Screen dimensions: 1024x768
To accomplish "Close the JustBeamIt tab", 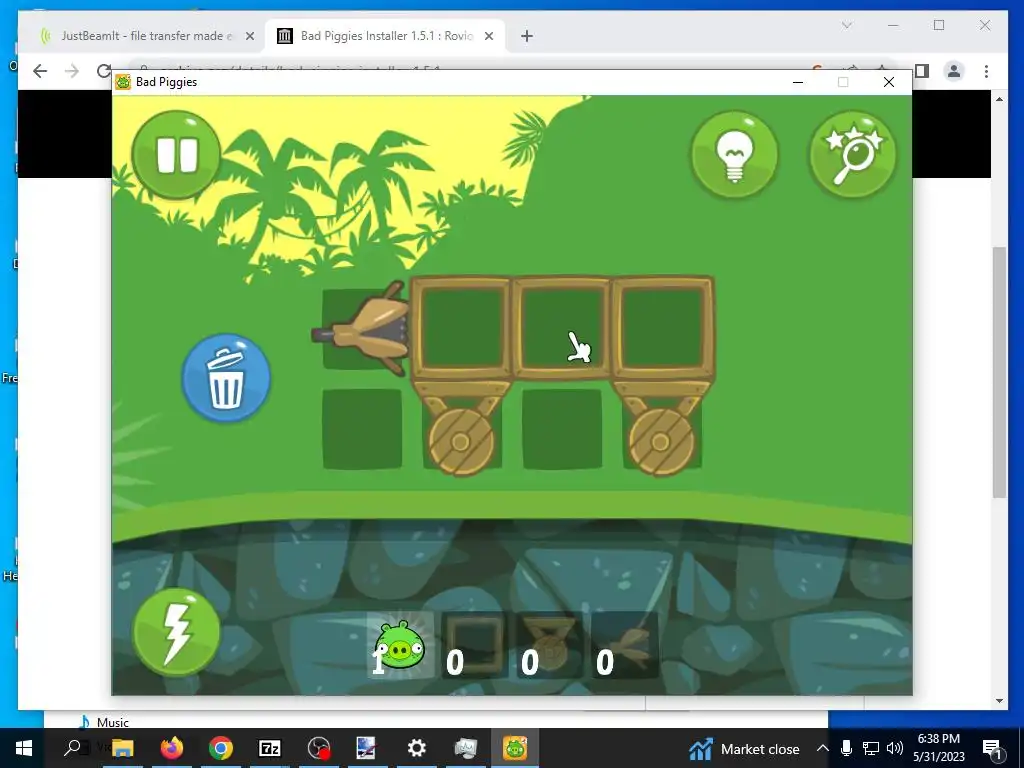I will point(249,36).
